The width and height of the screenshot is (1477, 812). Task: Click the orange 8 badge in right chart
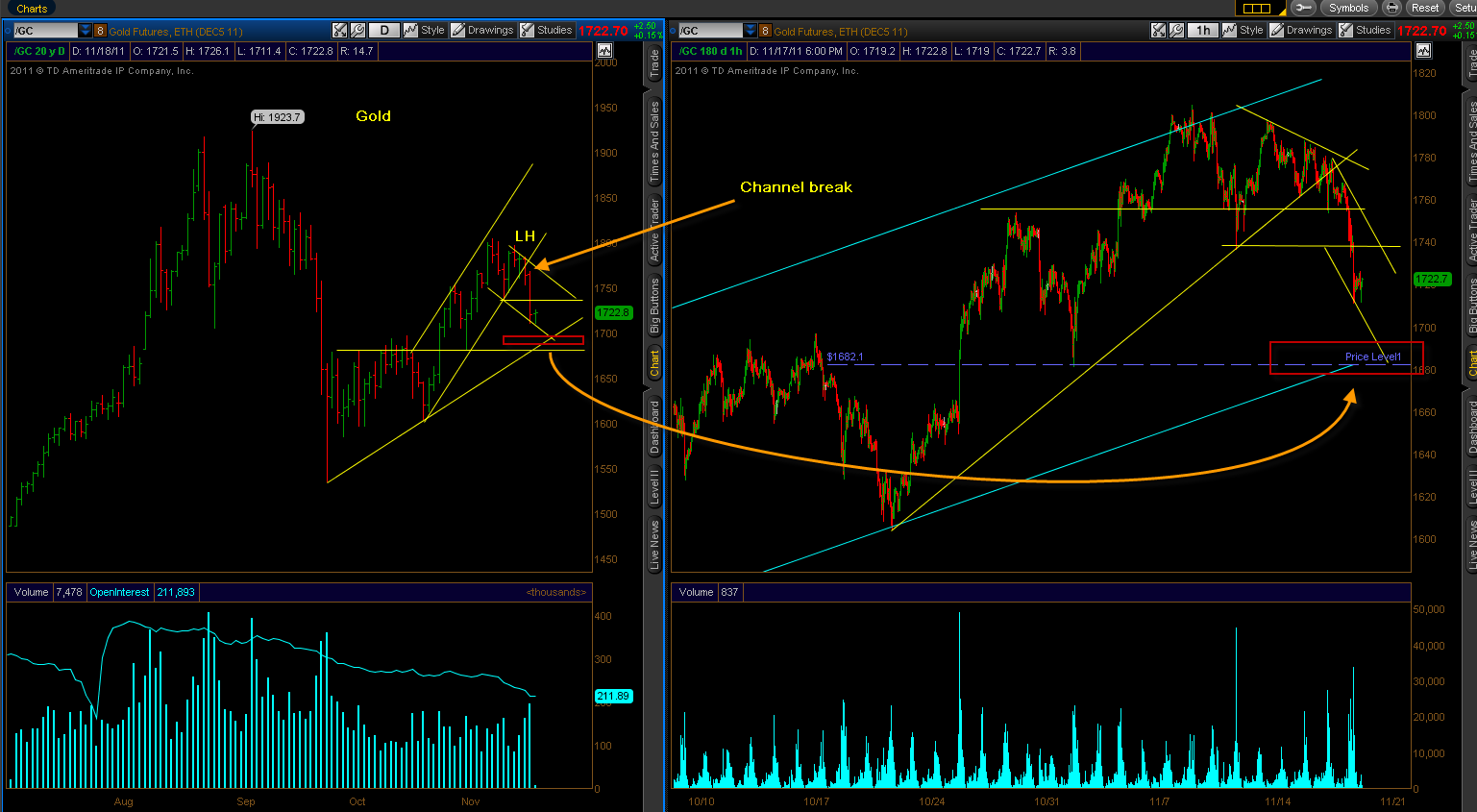click(x=765, y=31)
